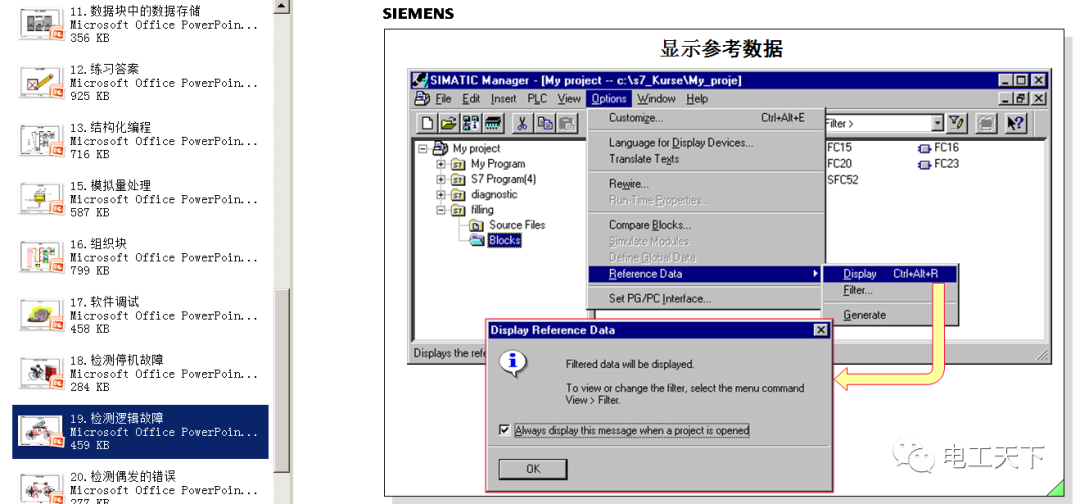Select the FC15 block entry
This screenshot has width=1080, height=504.
click(x=840, y=147)
